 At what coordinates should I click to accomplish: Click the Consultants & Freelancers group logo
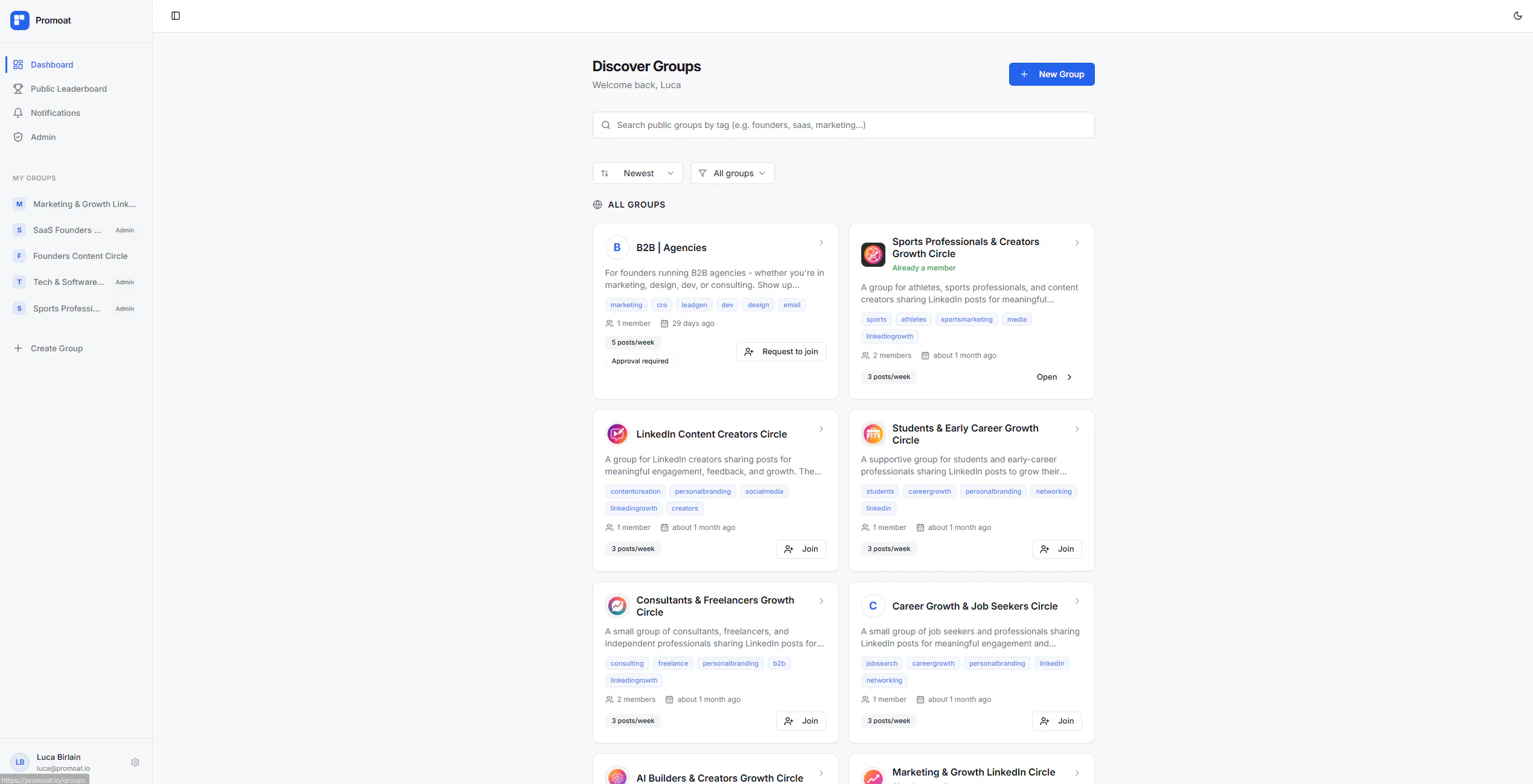(x=617, y=606)
